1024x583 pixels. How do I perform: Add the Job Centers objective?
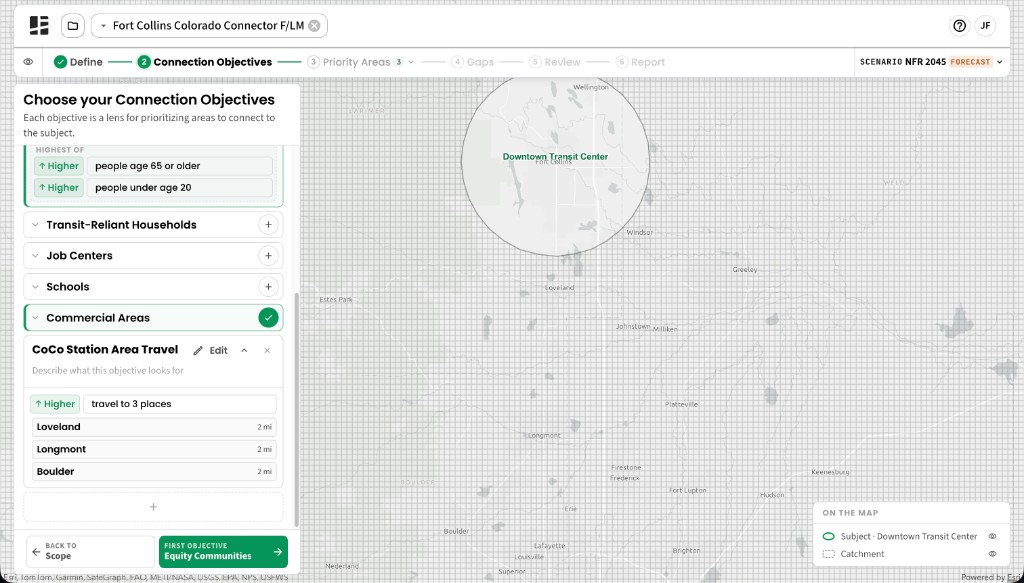pos(268,255)
